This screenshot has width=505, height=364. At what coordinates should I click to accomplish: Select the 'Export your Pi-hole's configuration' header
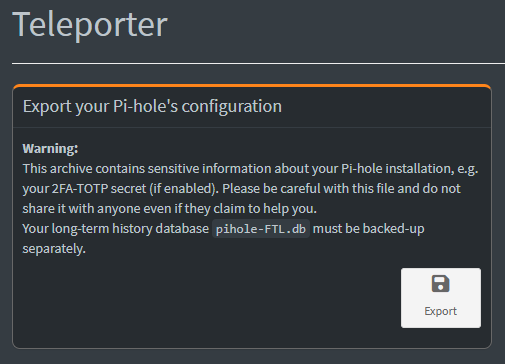[x=152, y=106]
